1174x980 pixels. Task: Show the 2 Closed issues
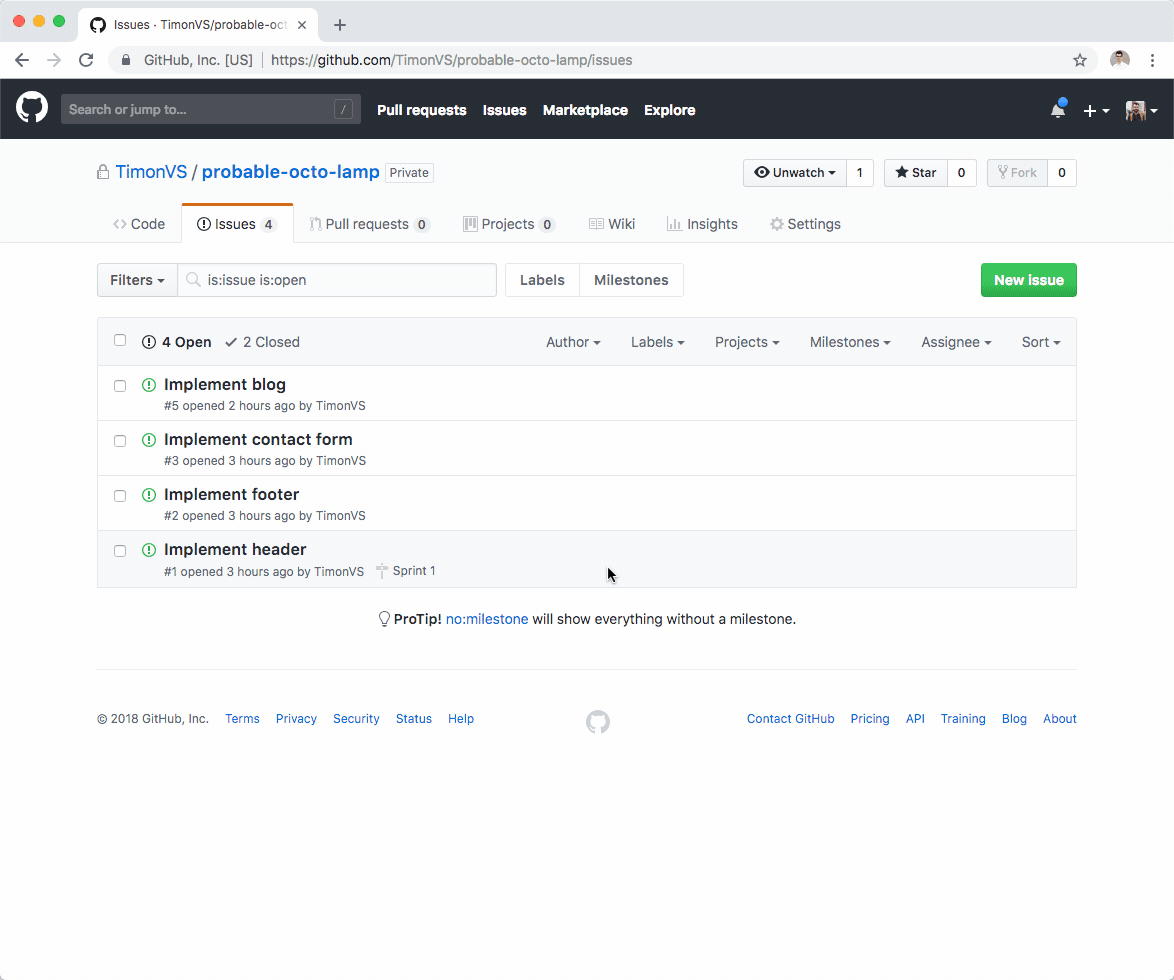click(x=262, y=342)
